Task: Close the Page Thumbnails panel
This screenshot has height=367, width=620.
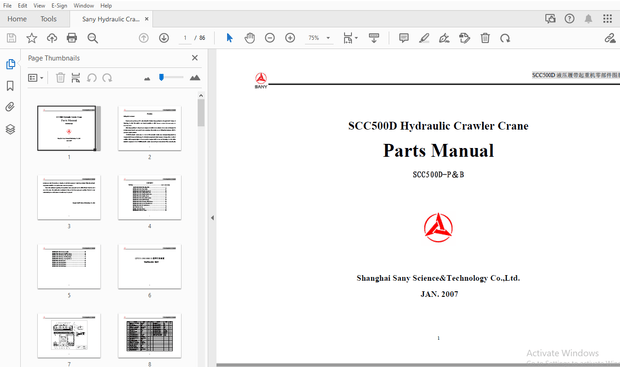Action: pyautogui.click(x=195, y=58)
